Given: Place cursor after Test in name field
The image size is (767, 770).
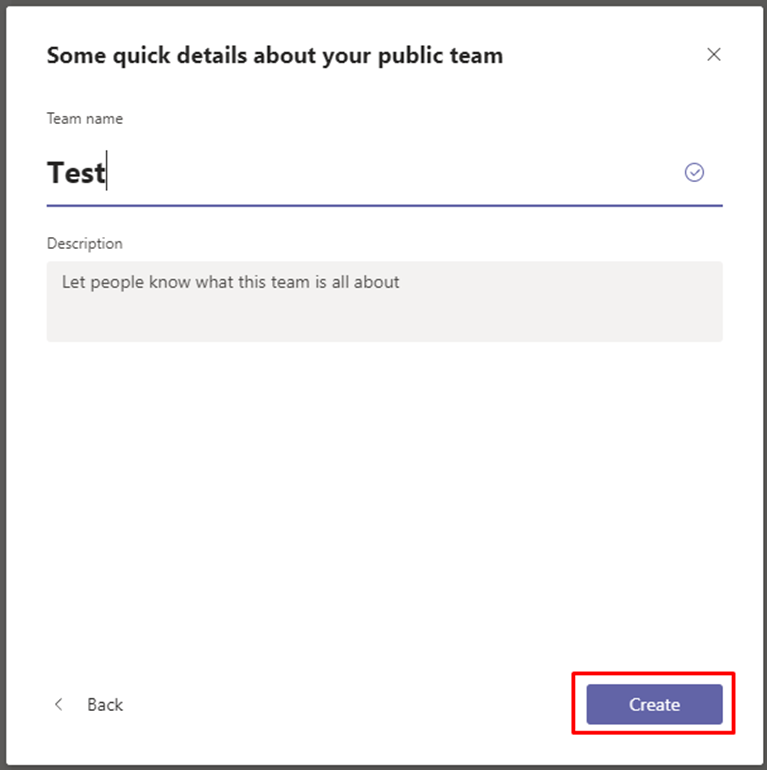Looking at the screenshot, I should (107, 171).
